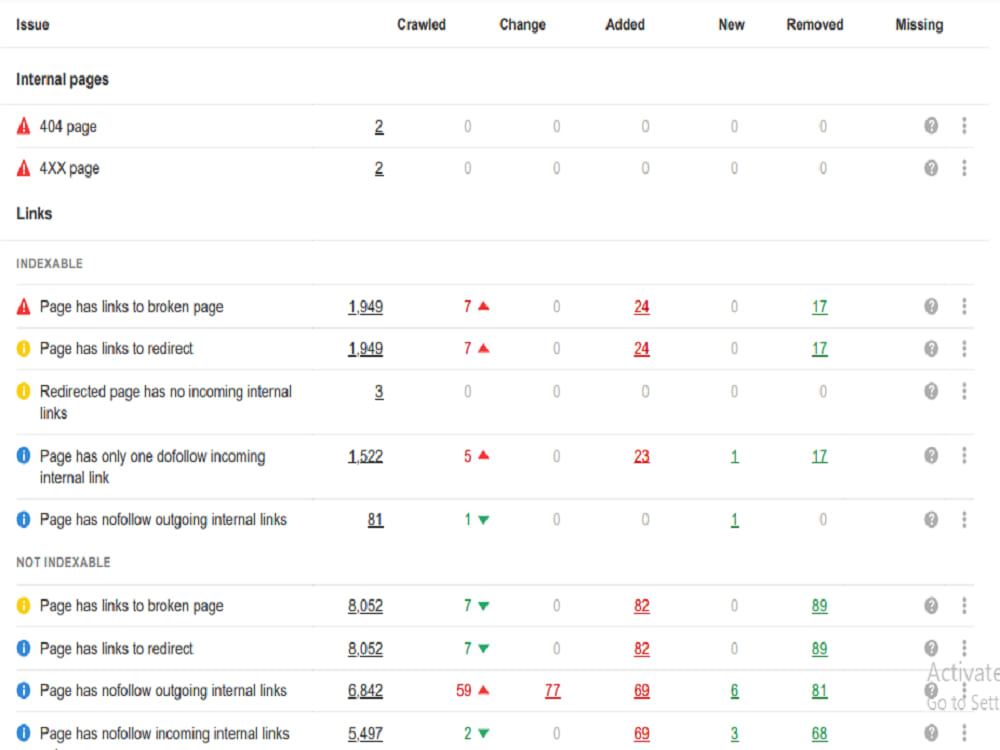Click the Change column header
Screen dimensions: 1000x750
click(522, 25)
